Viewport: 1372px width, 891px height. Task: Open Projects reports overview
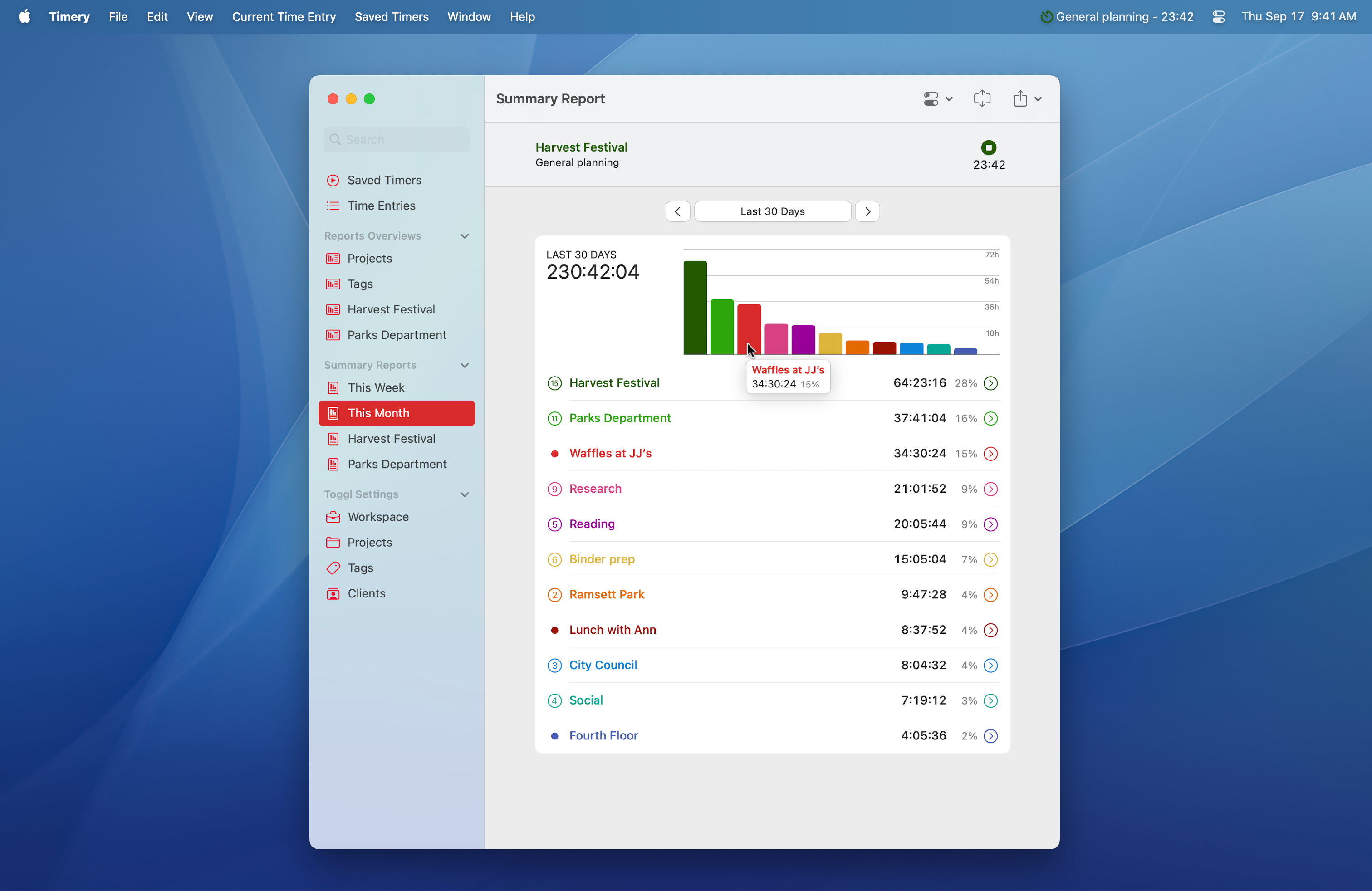pos(397,258)
